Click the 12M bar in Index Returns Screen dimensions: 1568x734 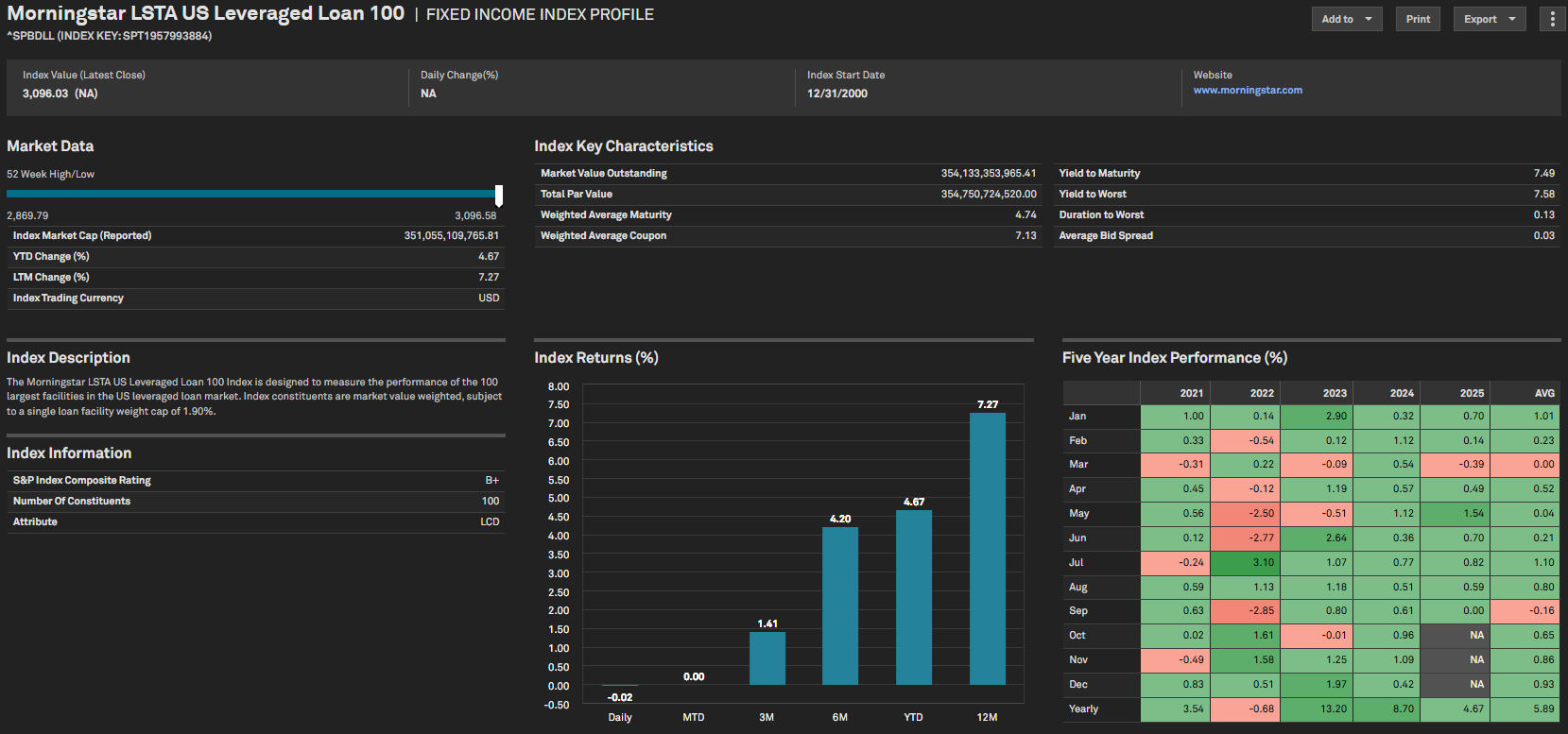coord(987,548)
